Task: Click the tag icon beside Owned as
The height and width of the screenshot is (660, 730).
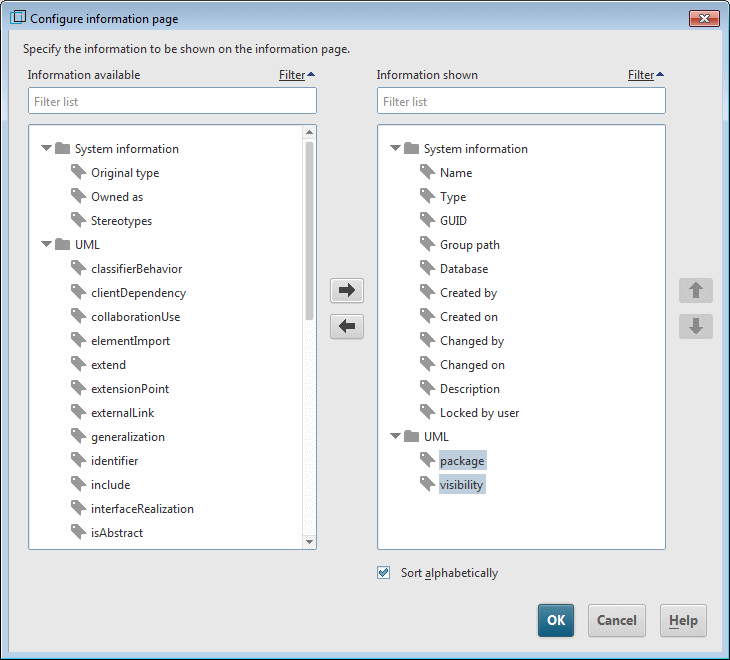Action: coord(79,196)
